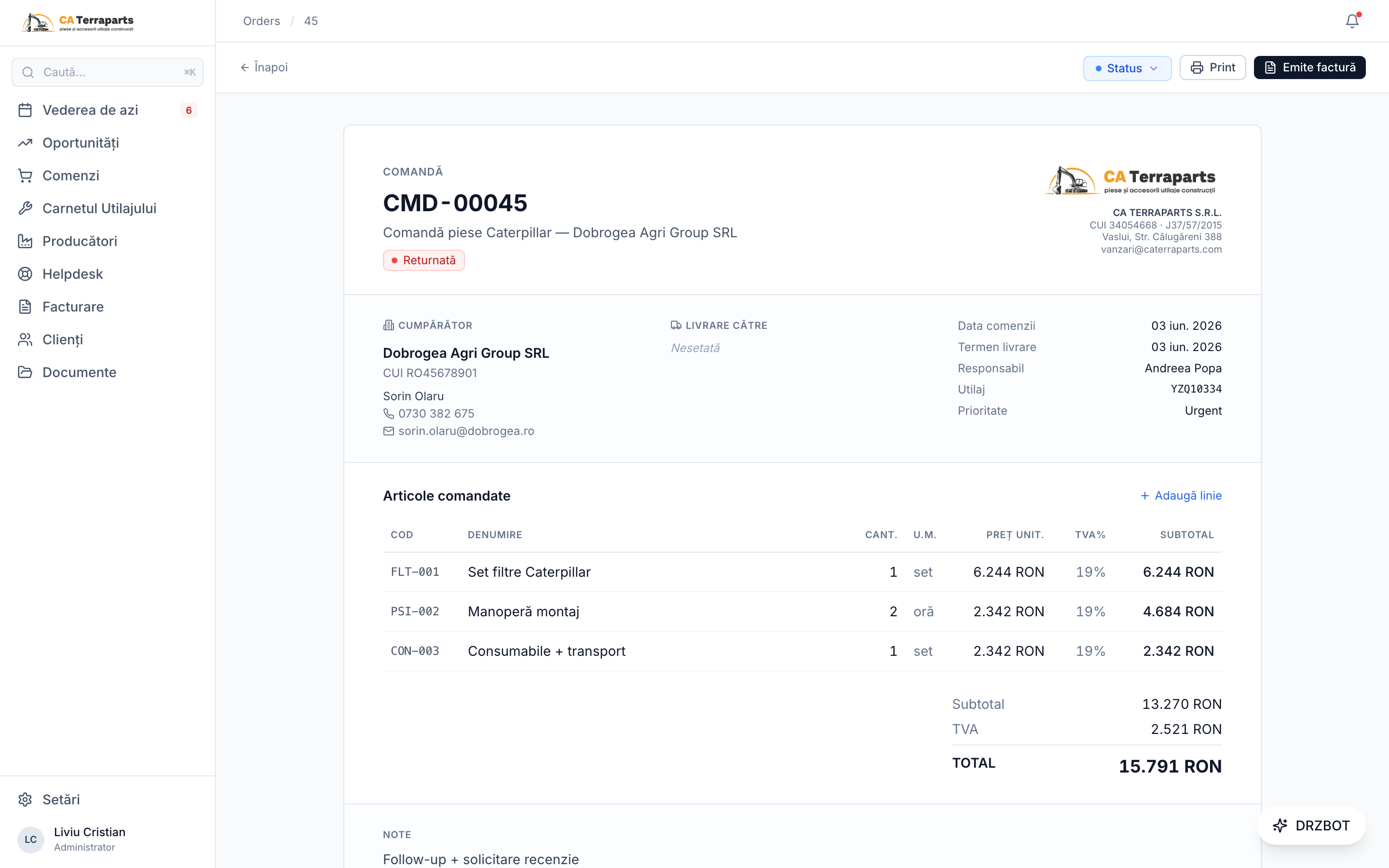The width and height of the screenshot is (1389, 868).
Task: Click the Setări gear icon
Action: pos(25,799)
